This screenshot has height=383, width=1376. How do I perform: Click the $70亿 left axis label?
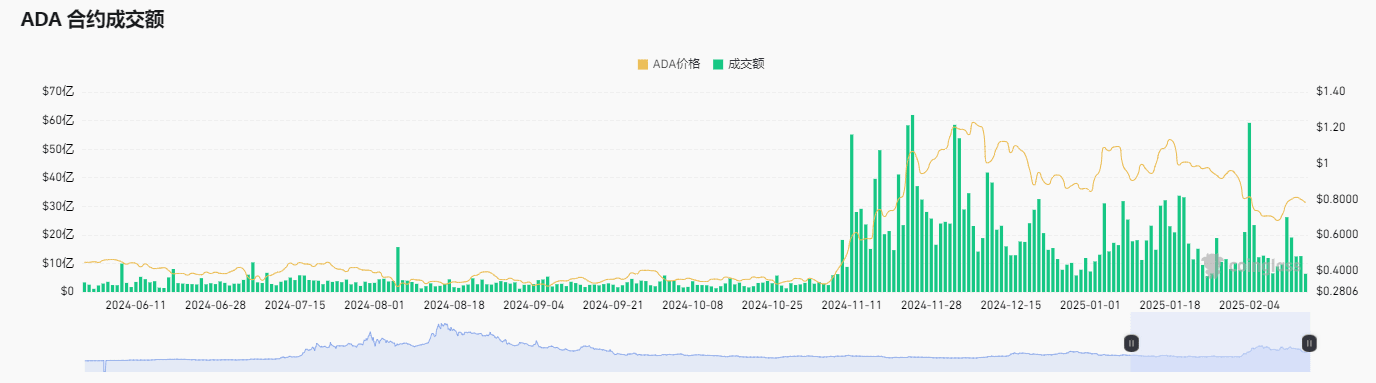(x=58, y=92)
